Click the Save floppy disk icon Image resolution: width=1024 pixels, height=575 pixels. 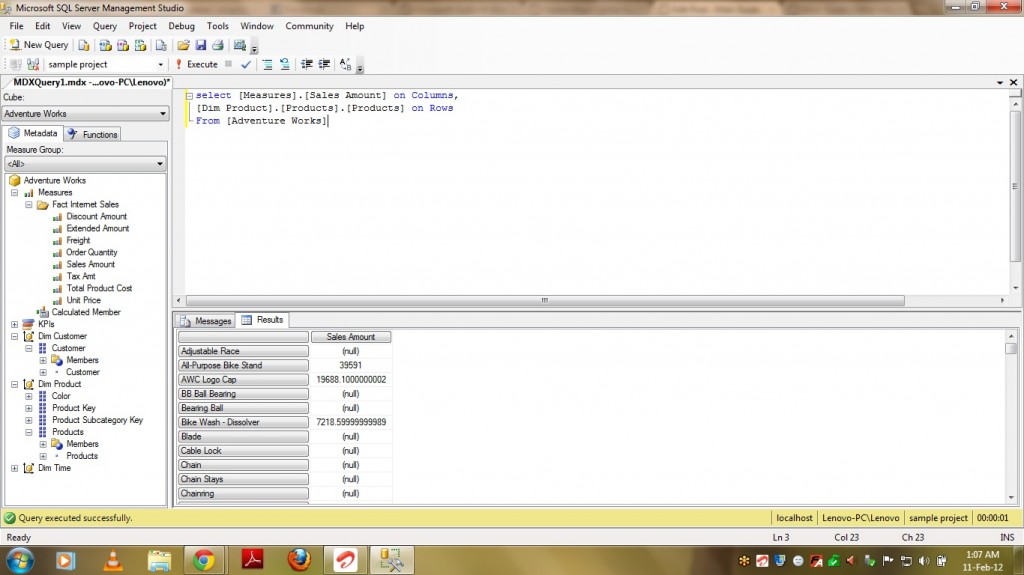(200, 45)
